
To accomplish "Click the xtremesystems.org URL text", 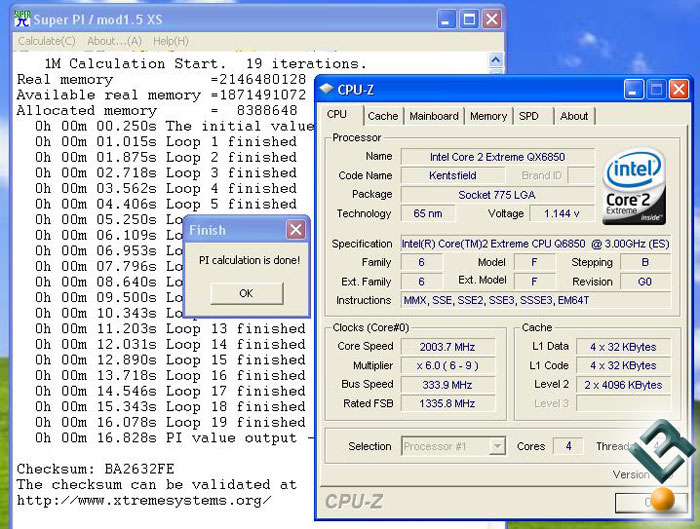I will coord(144,500).
